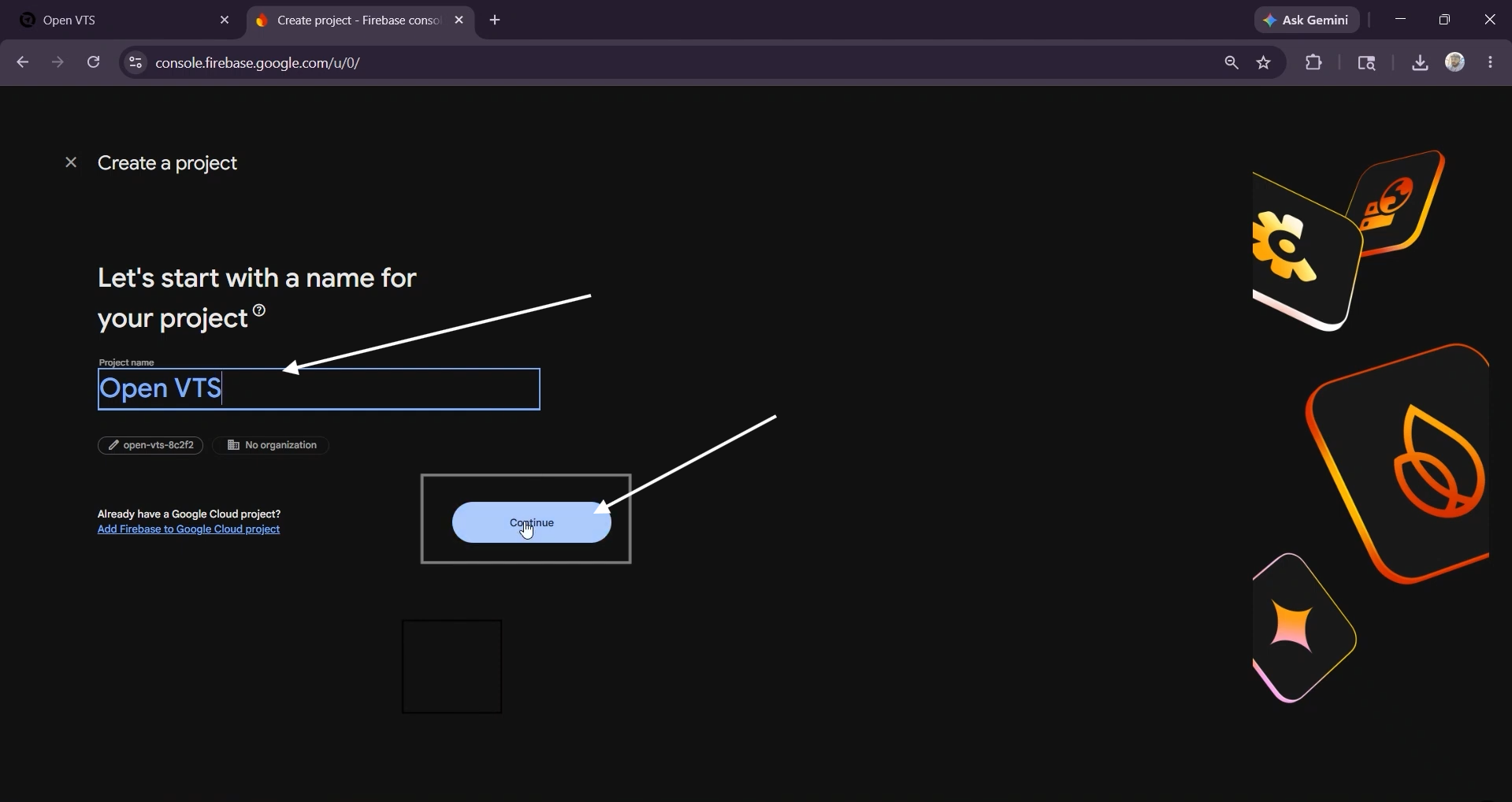Bookmark this page with the star
Screen dimensions: 1512x802
pos(1265,63)
